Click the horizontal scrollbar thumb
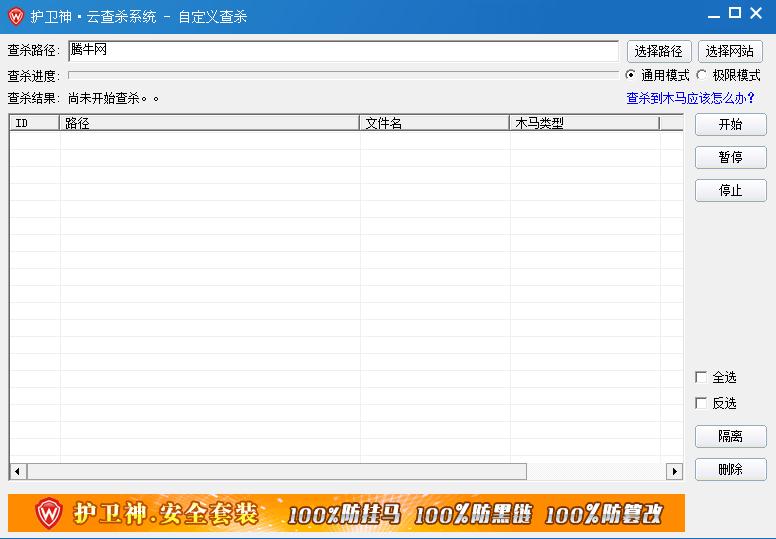Screen dimensions: 776x539 [x=277, y=472]
